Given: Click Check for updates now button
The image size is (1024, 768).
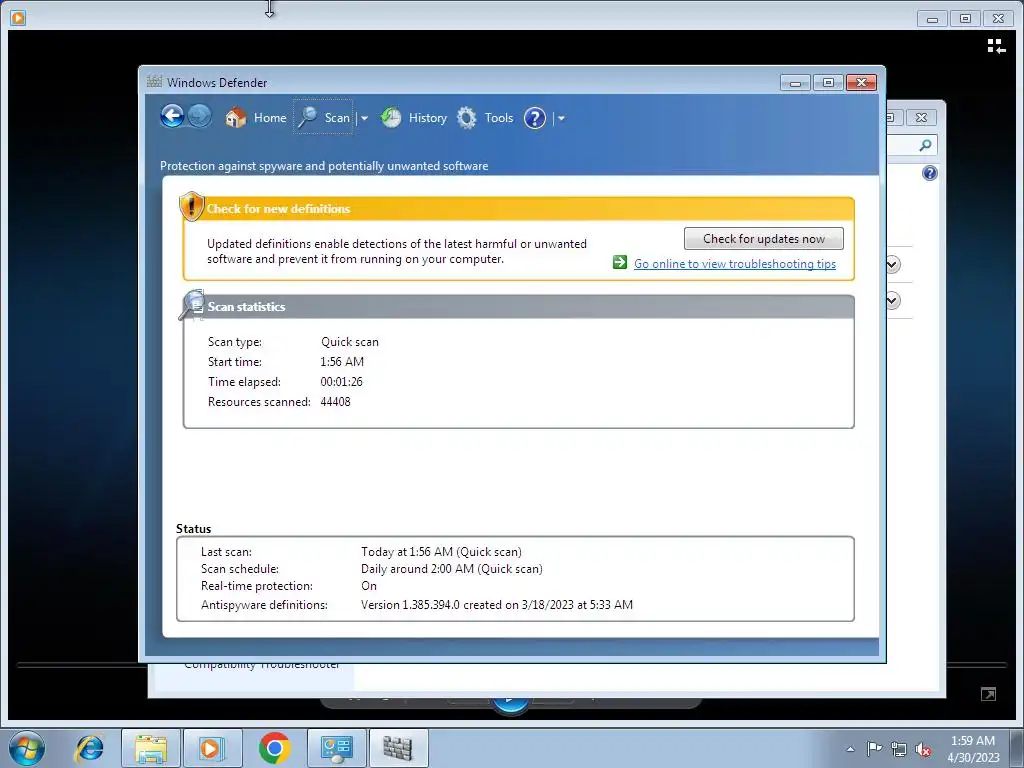Looking at the screenshot, I should tap(763, 238).
